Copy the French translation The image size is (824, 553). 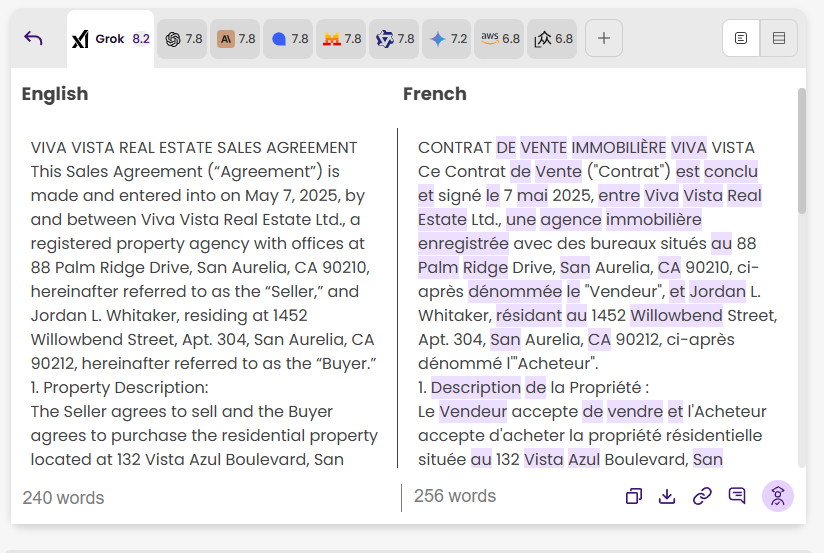[633, 496]
